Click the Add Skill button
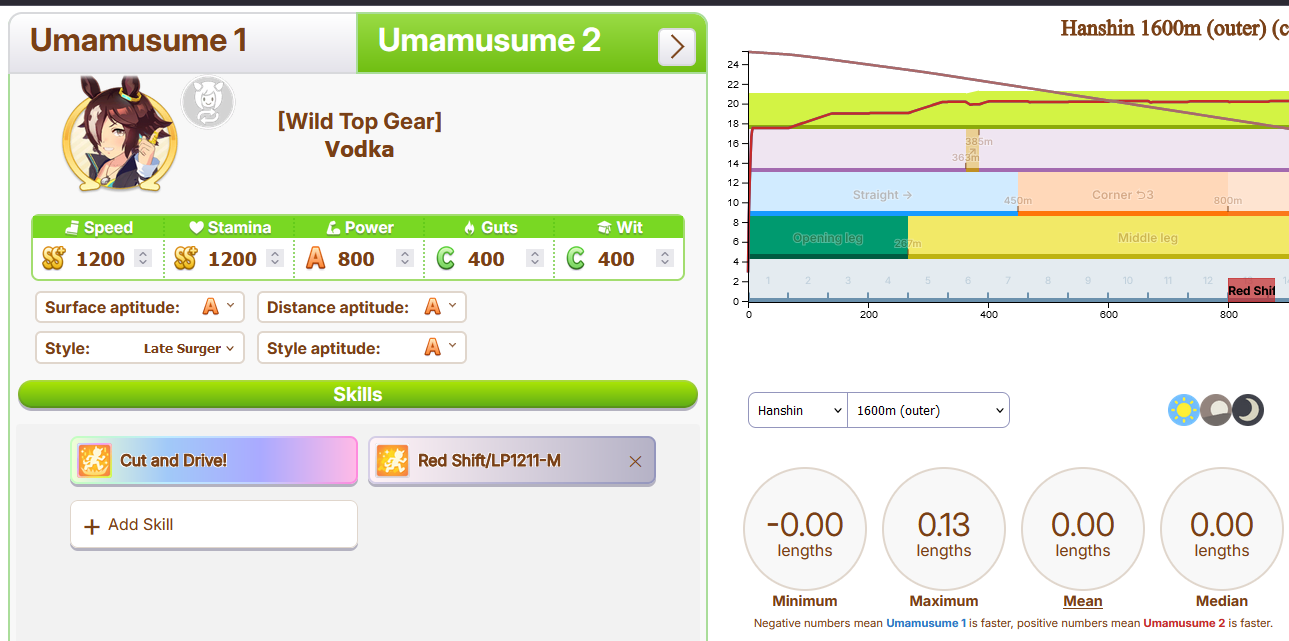1289x641 pixels. pos(214,525)
